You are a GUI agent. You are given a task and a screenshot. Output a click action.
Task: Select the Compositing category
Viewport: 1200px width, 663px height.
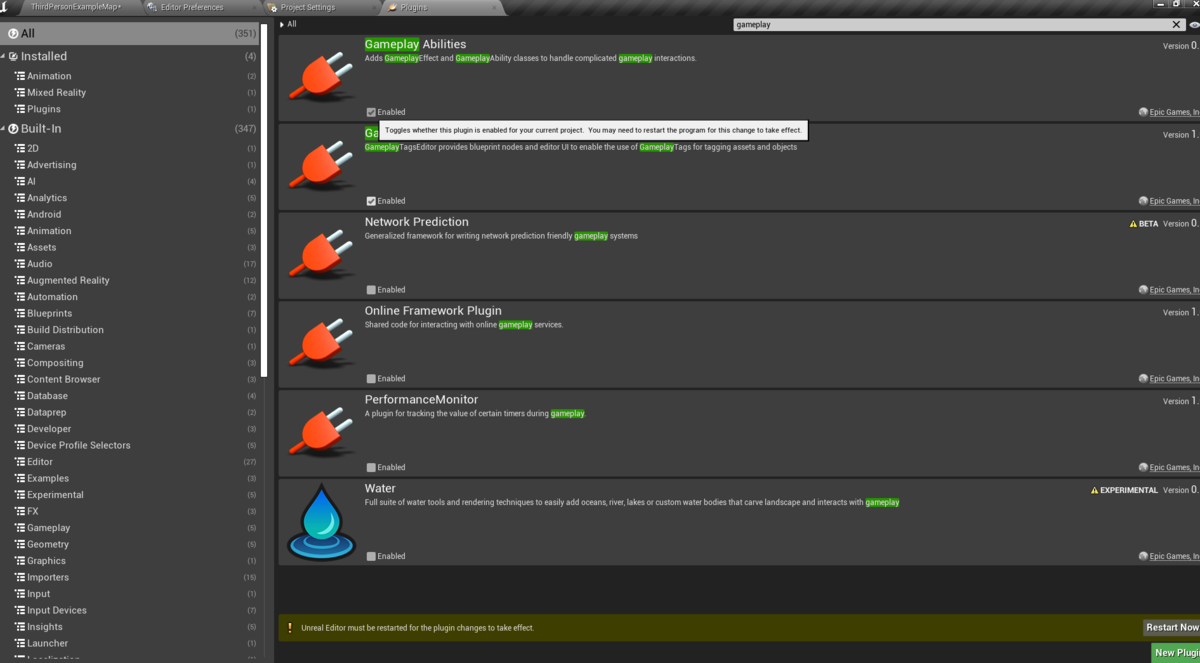[x=130, y=363]
